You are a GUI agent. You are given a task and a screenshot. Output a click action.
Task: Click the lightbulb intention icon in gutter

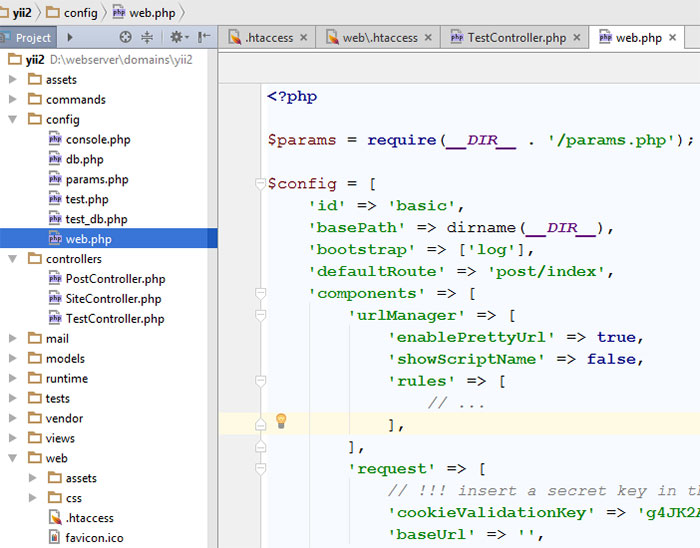click(x=281, y=421)
